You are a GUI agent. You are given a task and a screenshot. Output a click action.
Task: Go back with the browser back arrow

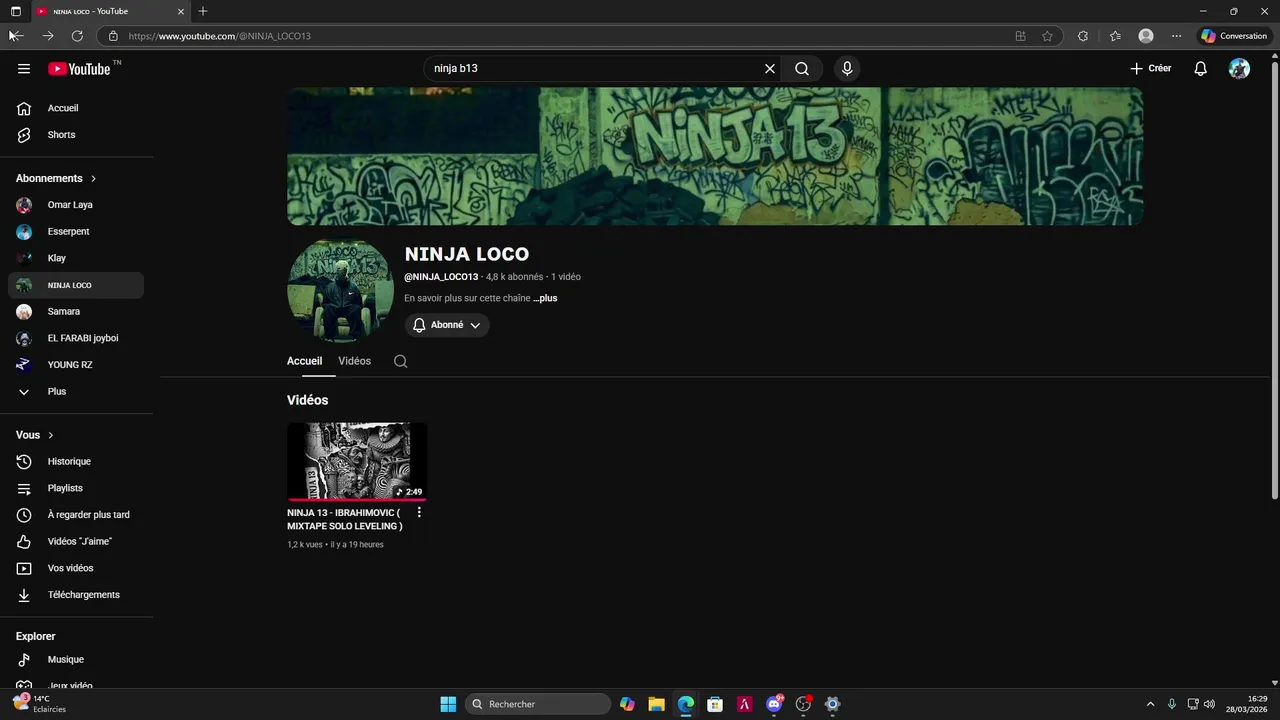tap(16, 36)
